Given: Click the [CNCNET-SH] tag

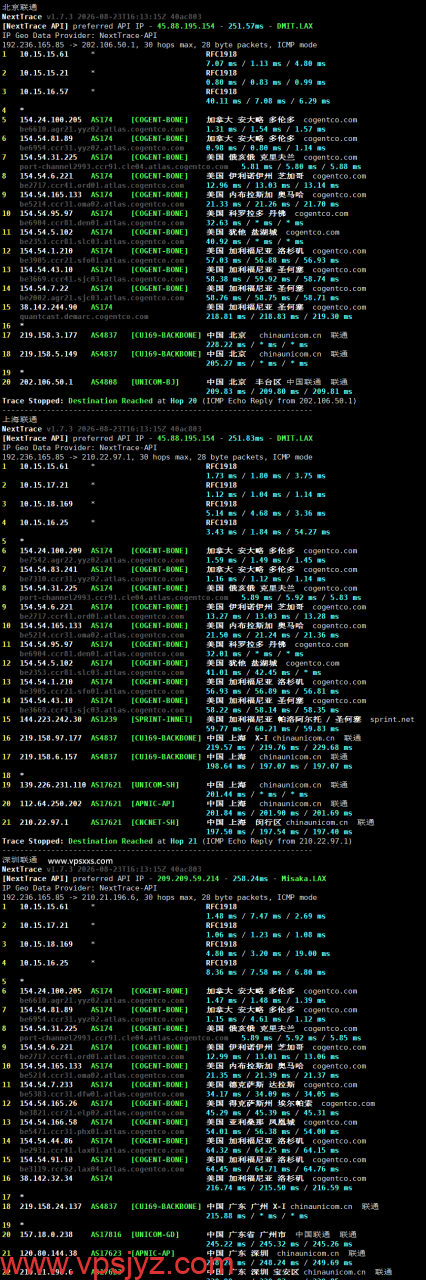Looking at the screenshot, I should [155, 821].
